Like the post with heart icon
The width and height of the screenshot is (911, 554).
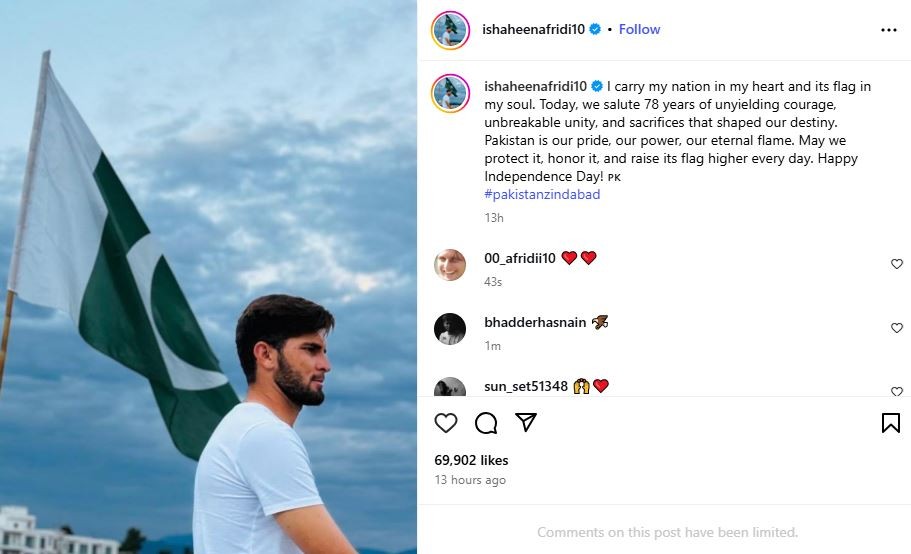(446, 423)
